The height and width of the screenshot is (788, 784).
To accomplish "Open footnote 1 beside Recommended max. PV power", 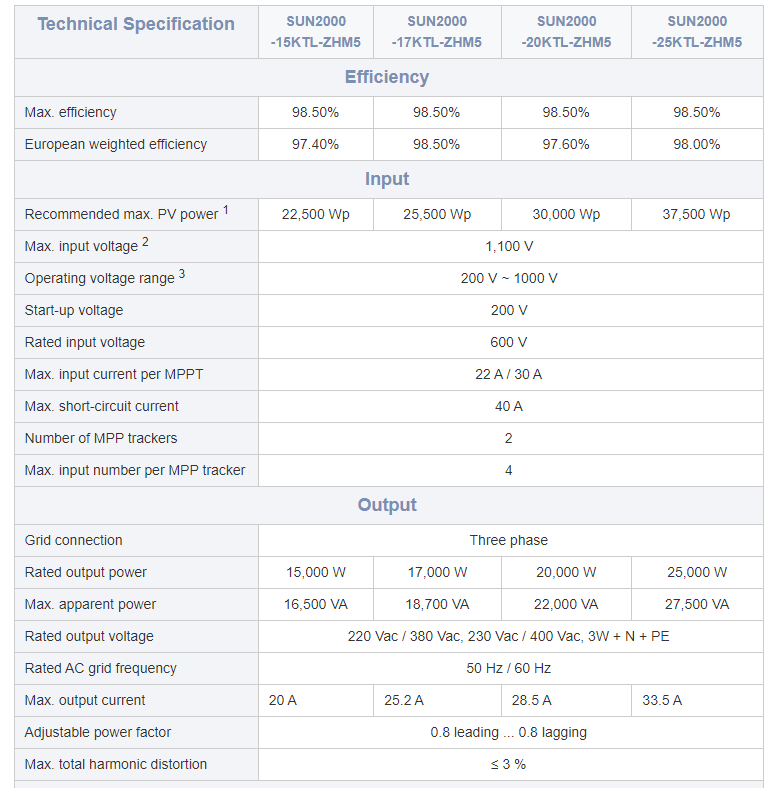I will tap(226, 210).
